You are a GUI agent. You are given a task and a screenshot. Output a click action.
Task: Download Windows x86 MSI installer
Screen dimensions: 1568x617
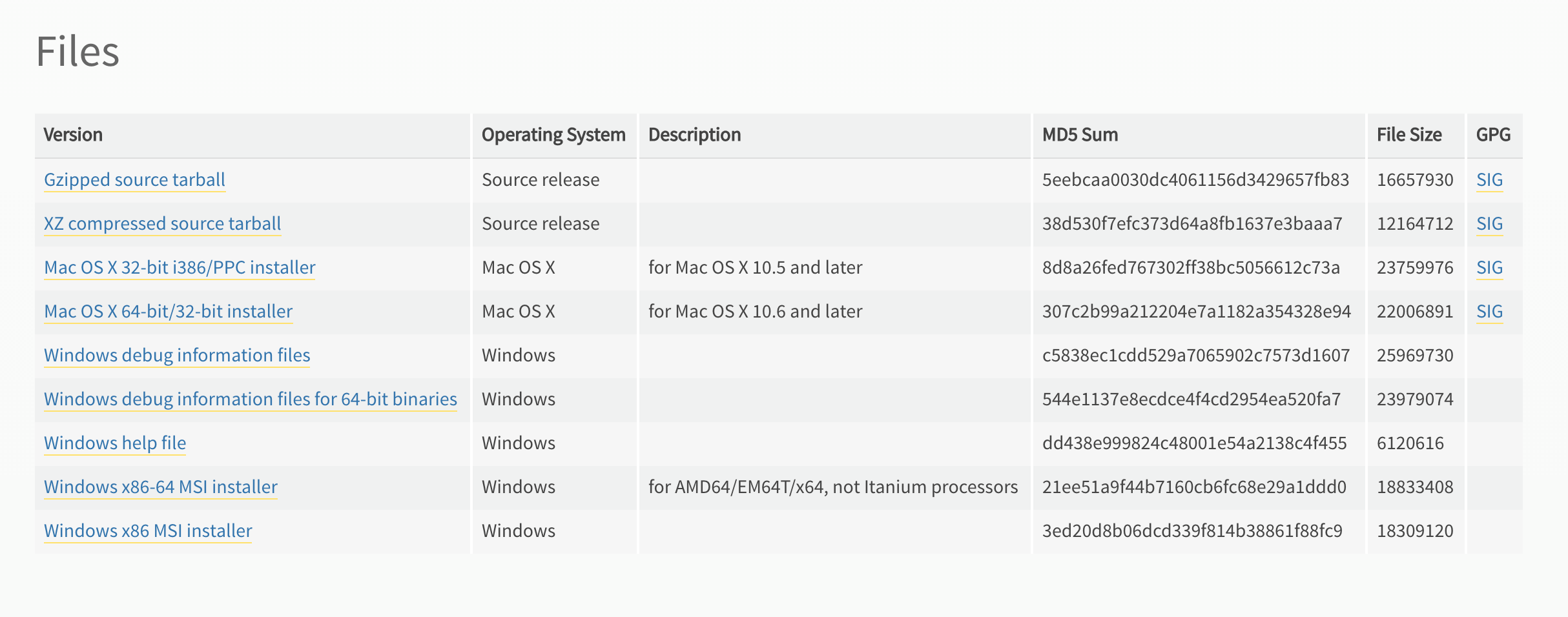coord(148,531)
